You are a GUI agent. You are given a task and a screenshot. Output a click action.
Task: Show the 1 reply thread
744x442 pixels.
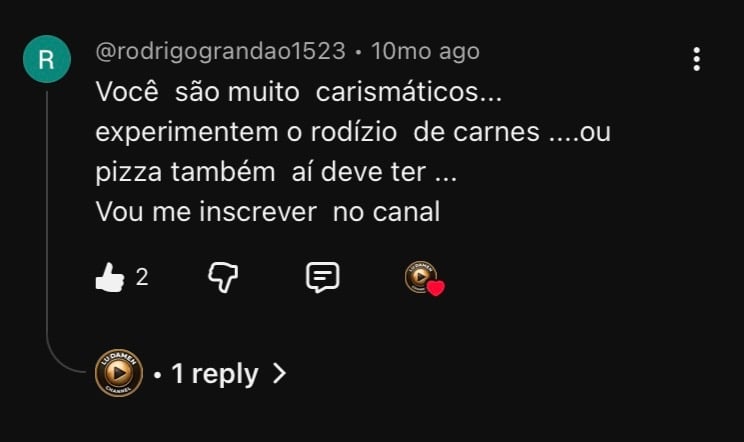[x=215, y=374]
